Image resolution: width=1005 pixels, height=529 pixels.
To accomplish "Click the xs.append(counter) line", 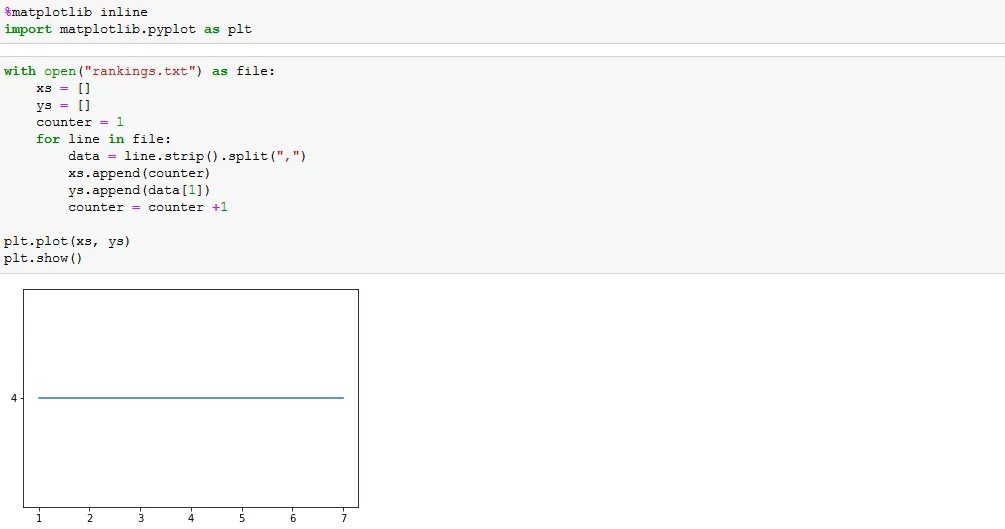I will pyautogui.click(x=139, y=173).
